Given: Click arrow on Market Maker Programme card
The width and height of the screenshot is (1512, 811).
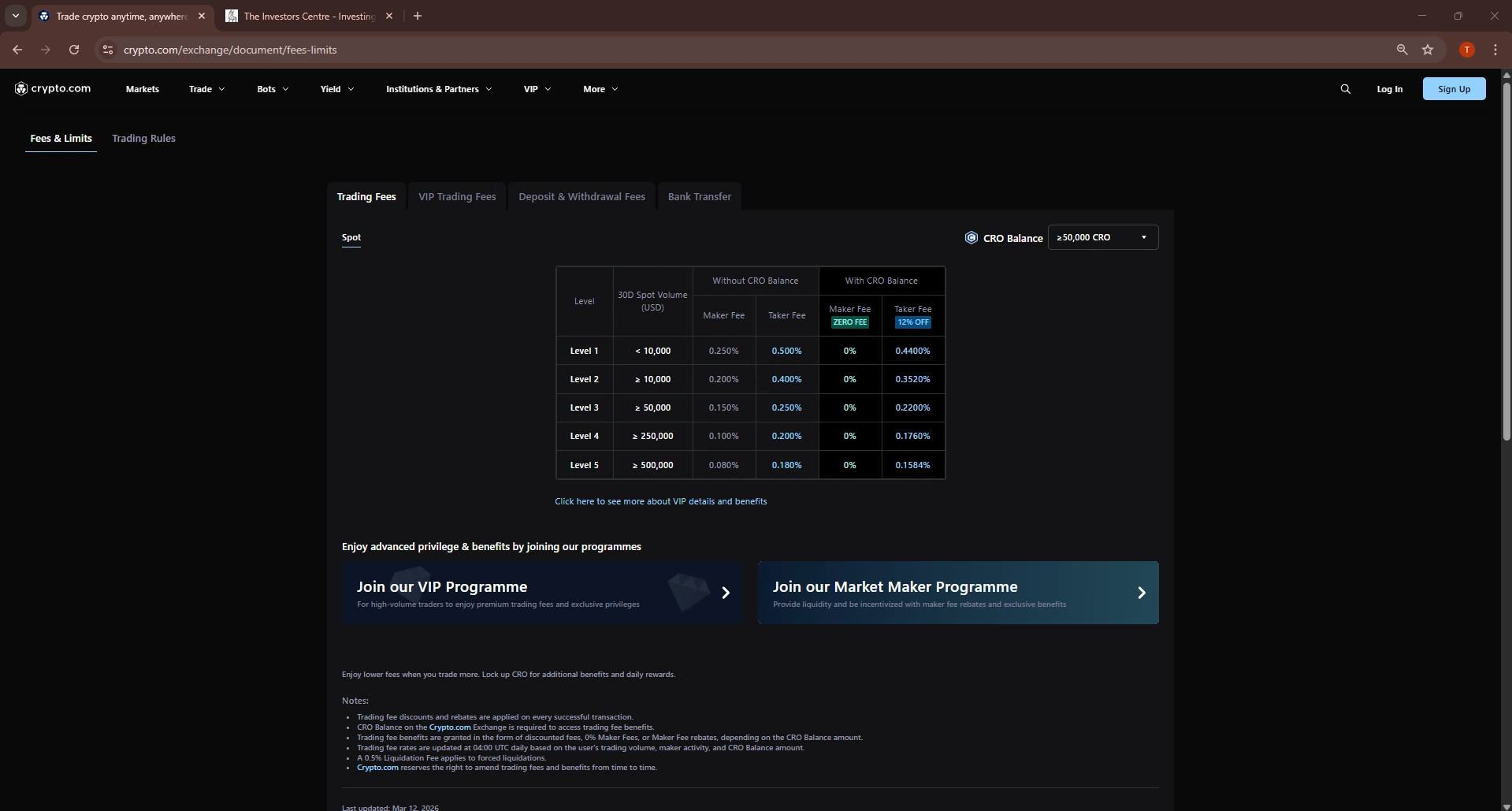Looking at the screenshot, I should point(1142,593).
